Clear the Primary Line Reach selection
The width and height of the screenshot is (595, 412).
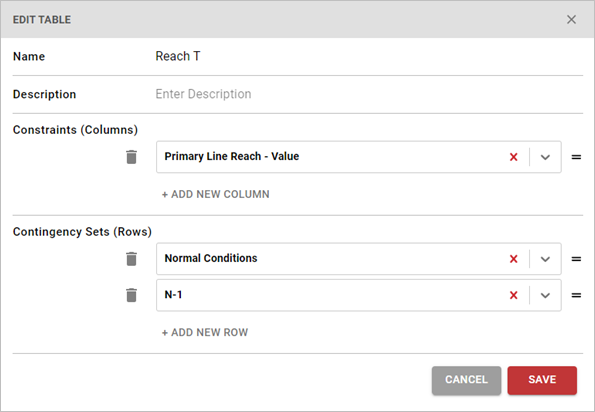(513, 157)
